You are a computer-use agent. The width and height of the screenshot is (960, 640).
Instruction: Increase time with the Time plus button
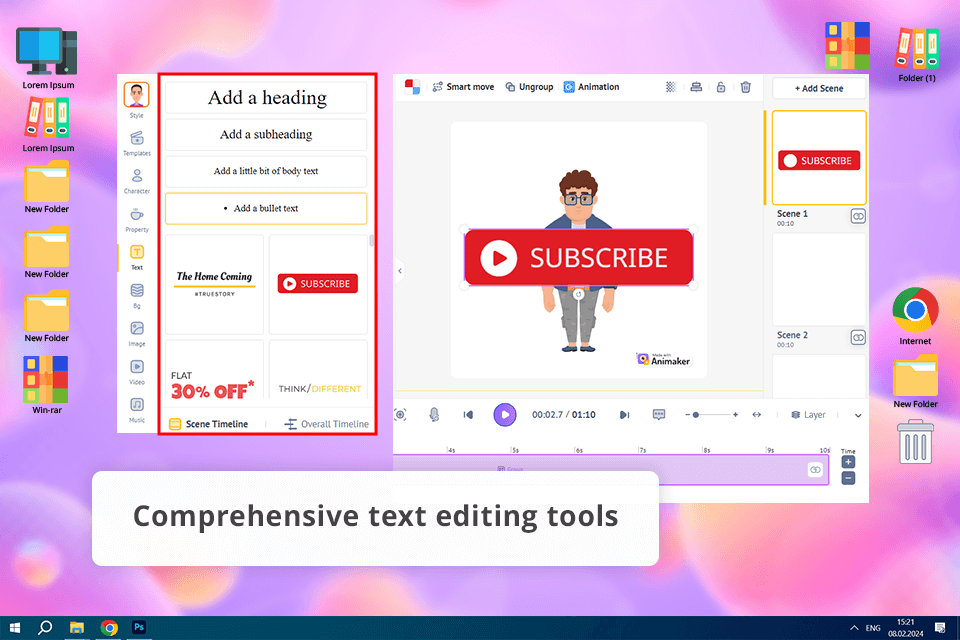pos(848,462)
